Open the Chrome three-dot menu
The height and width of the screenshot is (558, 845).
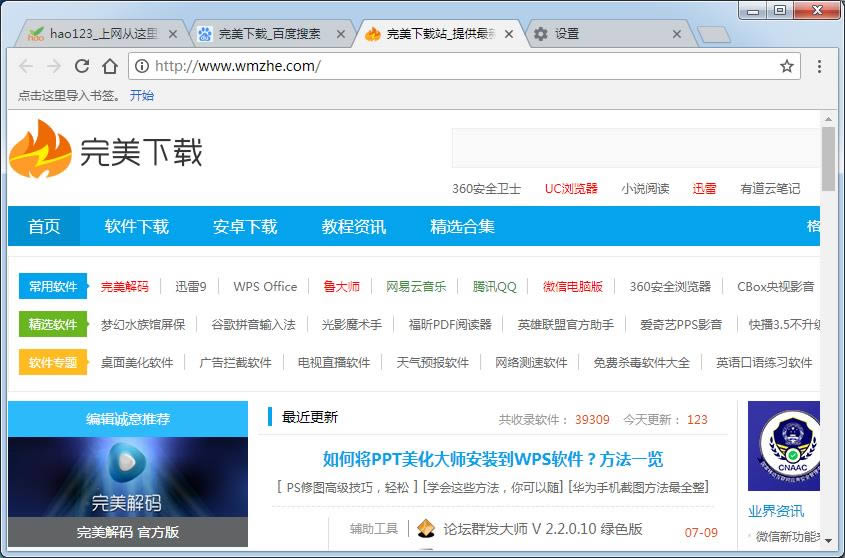(819, 66)
